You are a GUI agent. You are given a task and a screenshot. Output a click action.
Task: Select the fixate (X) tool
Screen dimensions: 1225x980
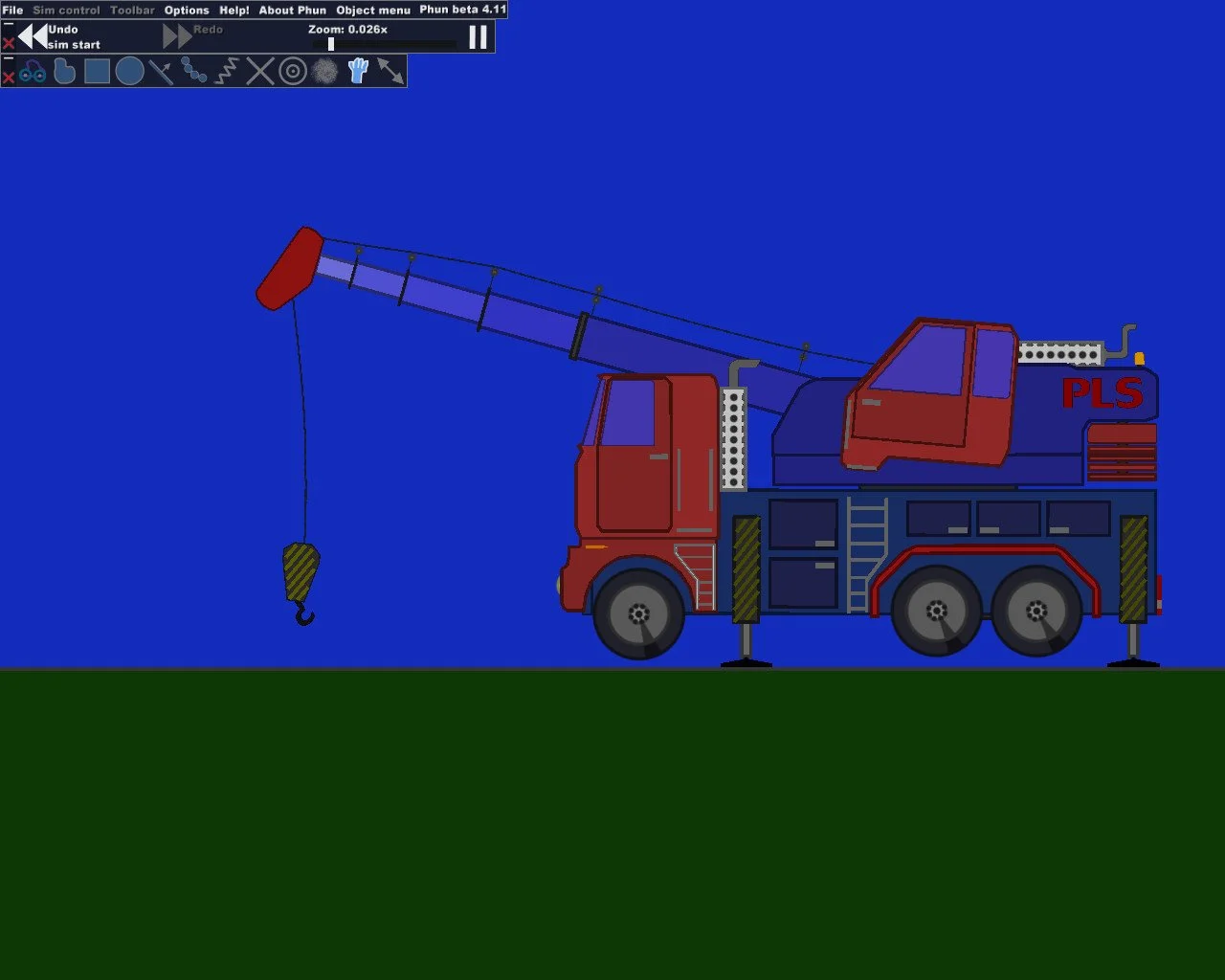[259, 72]
